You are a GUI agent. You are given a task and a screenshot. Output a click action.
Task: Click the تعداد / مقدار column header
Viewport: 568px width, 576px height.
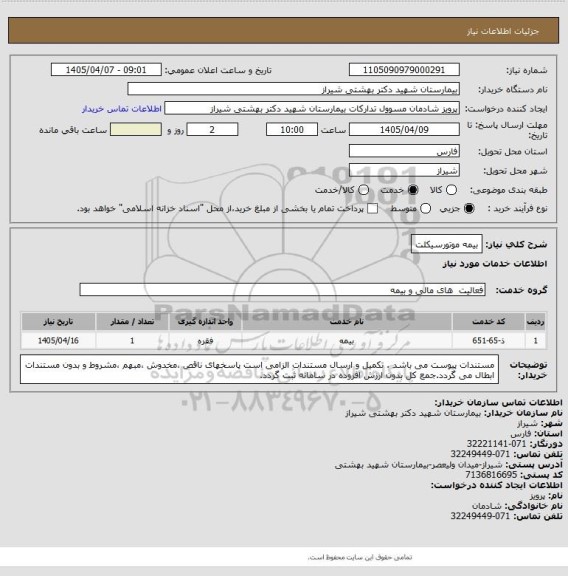coord(132,322)
